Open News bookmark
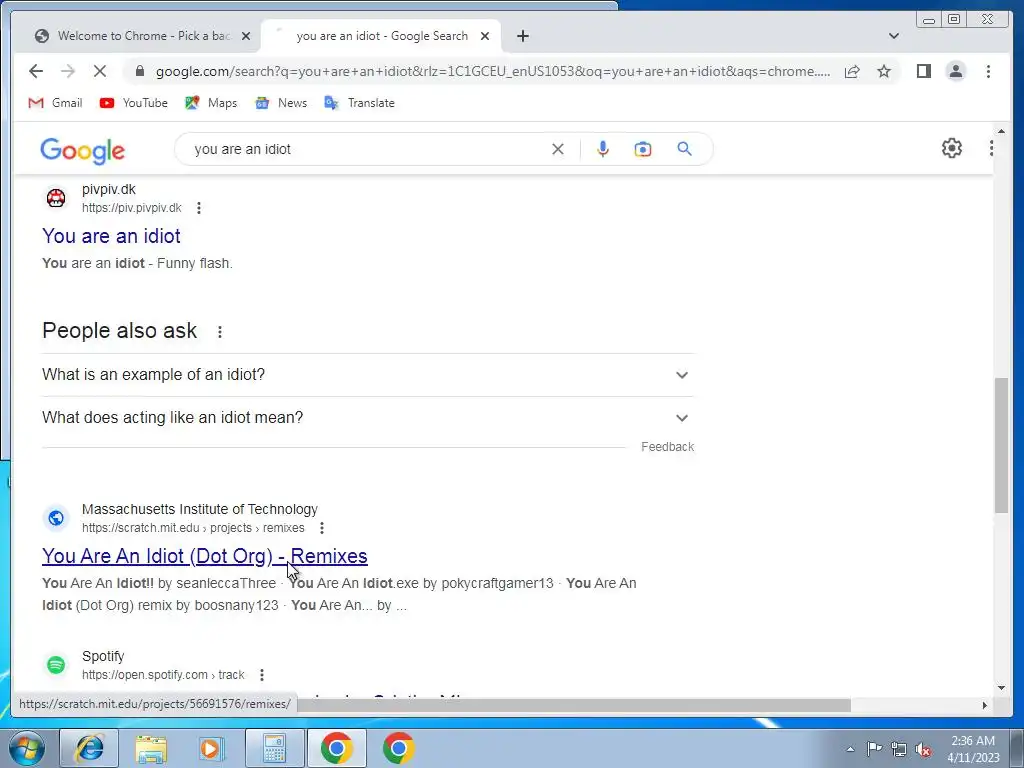Viewport: 1024px width, 768px height. tap(281, 103)
